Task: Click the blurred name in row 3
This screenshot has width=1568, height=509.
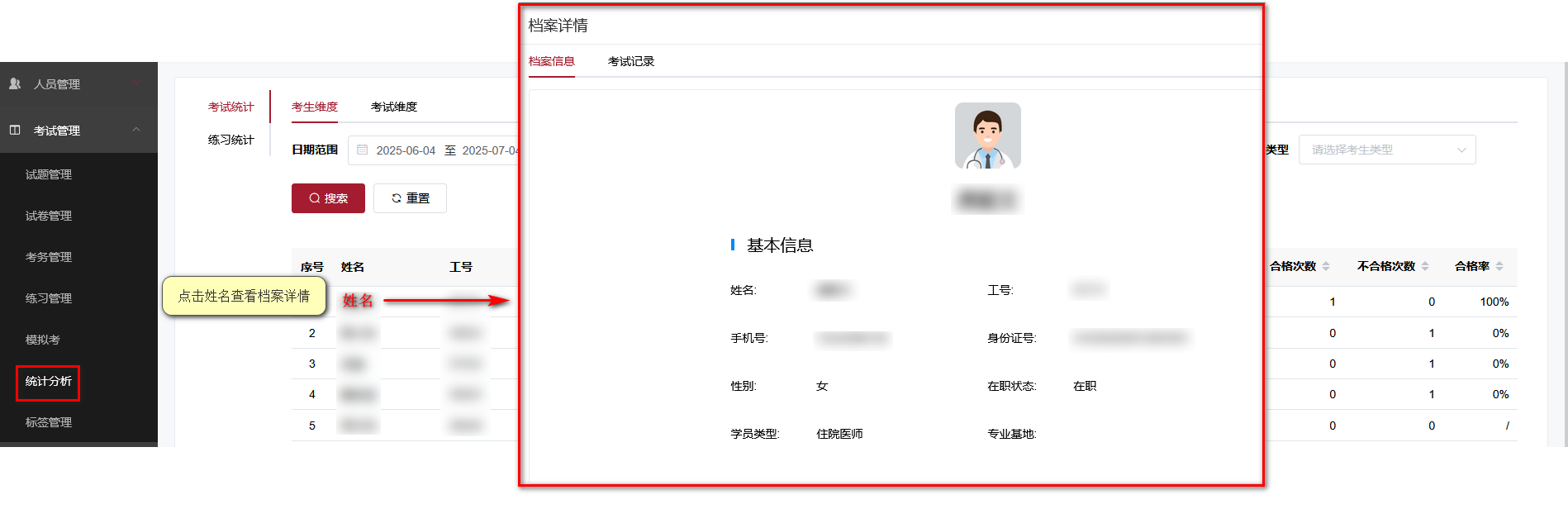Action: pos(354,364)
